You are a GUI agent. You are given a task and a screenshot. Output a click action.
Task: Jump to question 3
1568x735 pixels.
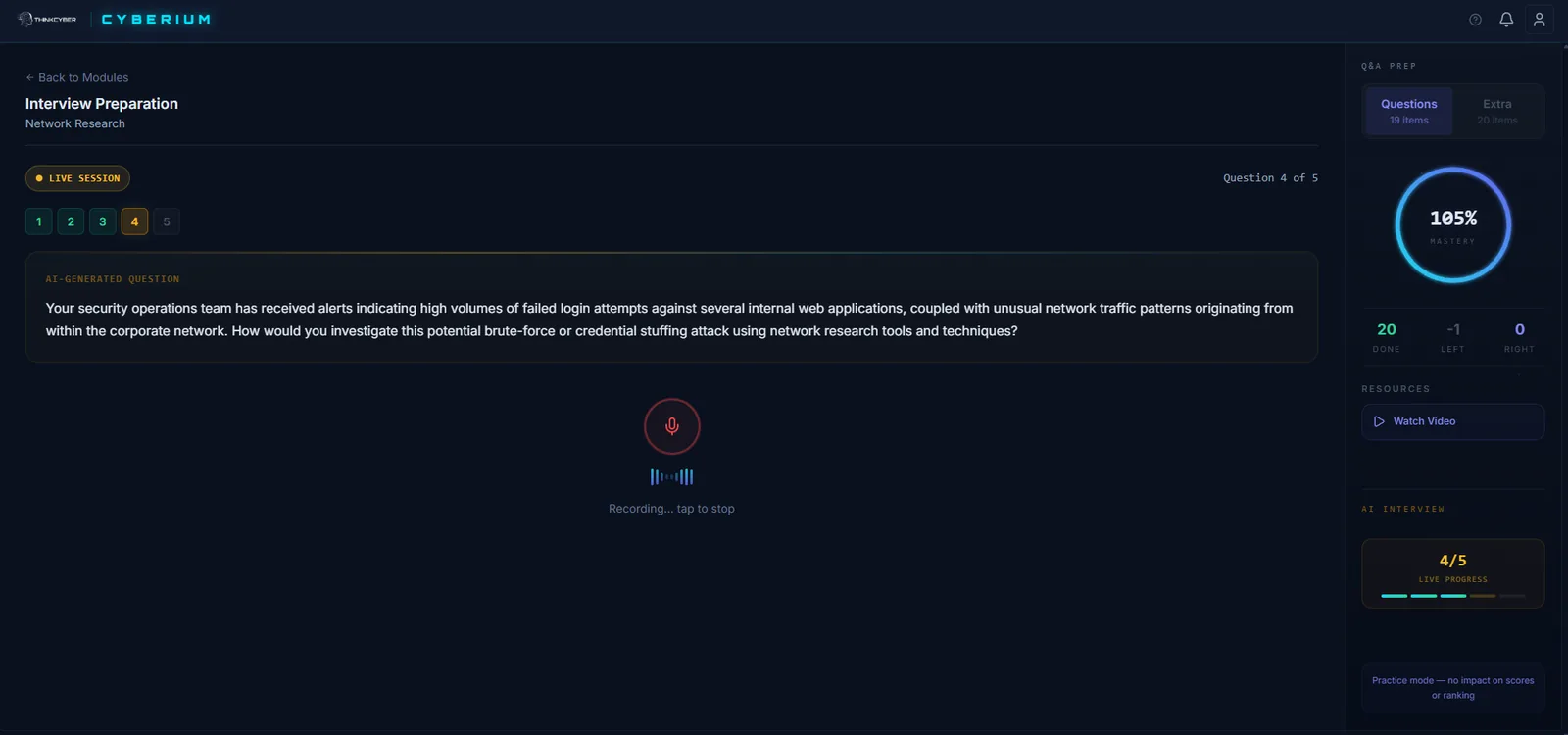[103, 221]
